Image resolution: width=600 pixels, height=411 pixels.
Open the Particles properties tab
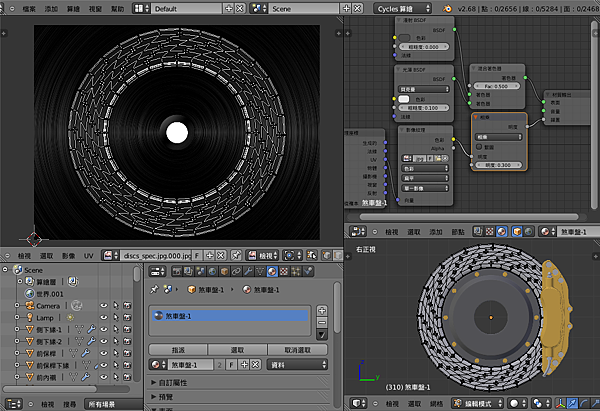pos(295,271)
